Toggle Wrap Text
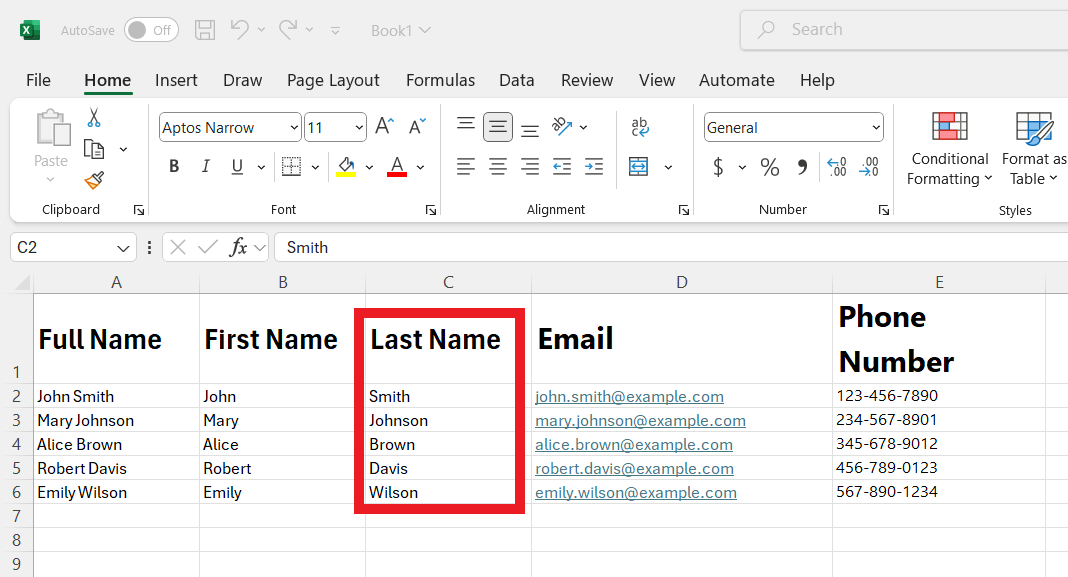 (x=640, y=127)
